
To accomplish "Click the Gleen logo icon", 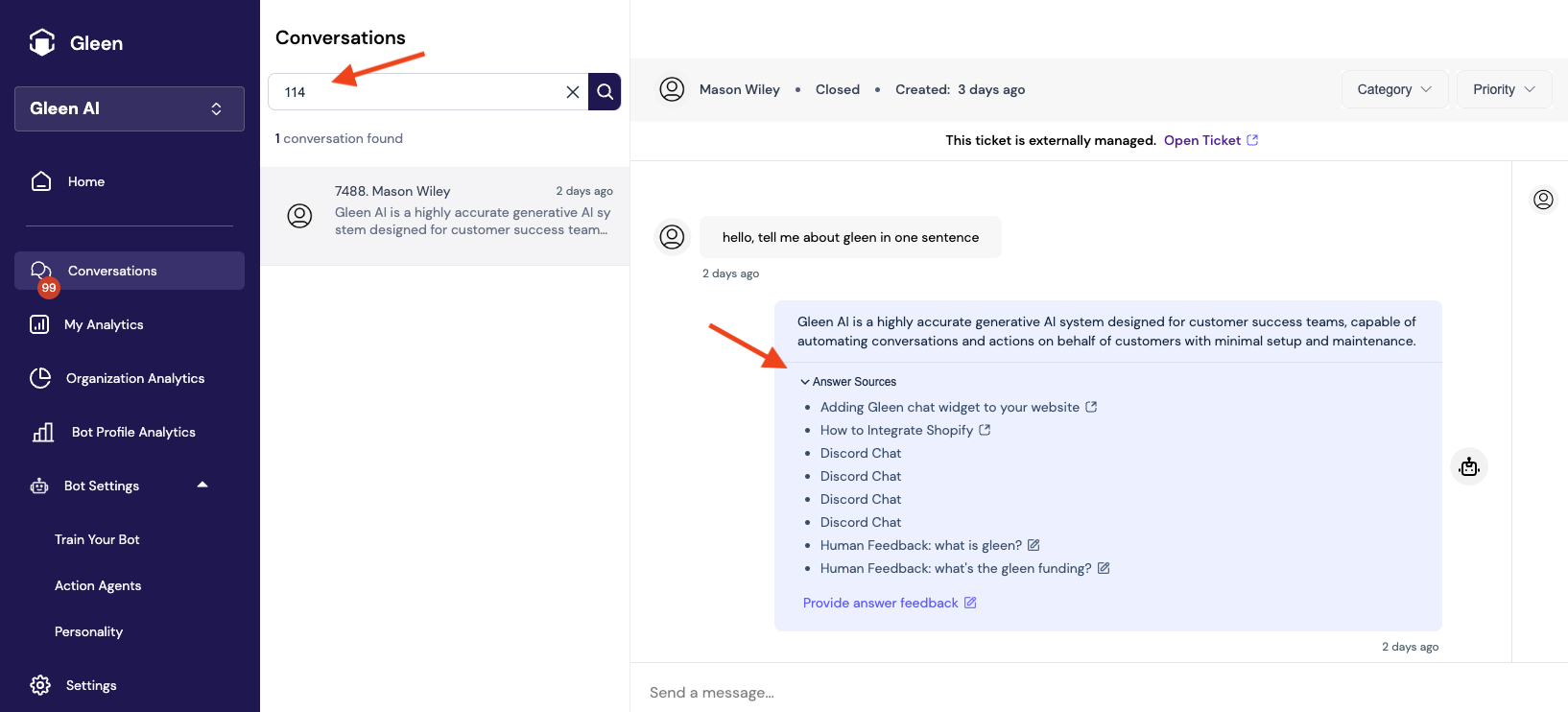I will 42,42.
